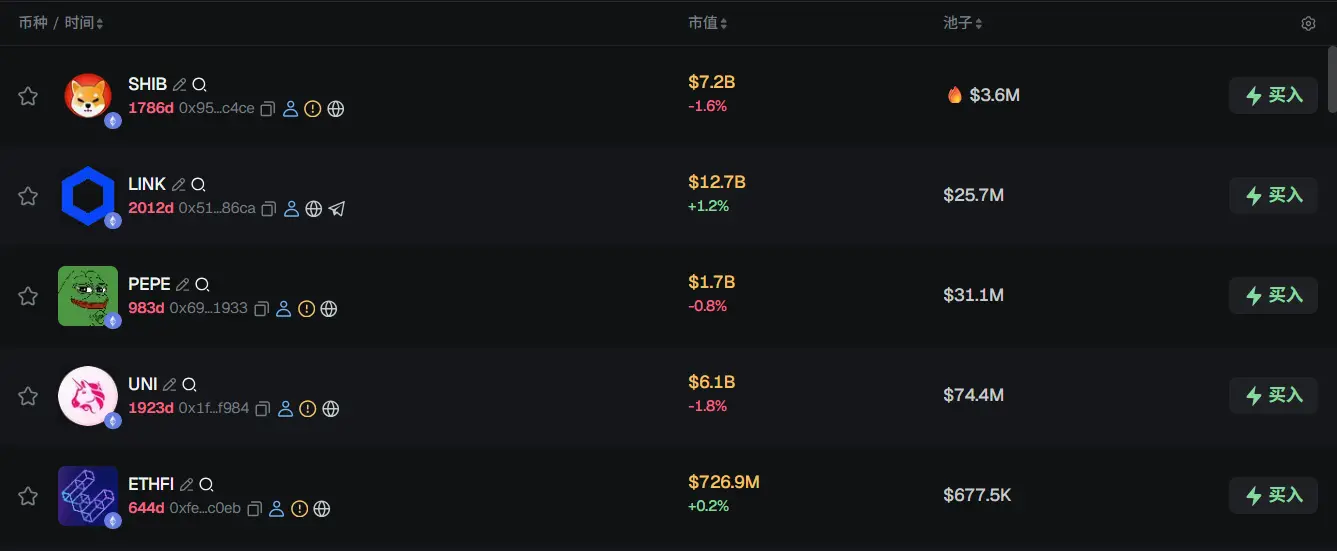Add PEPE to favorites with star
This screenshot has width=1337, height=551.
pos(28,296)
